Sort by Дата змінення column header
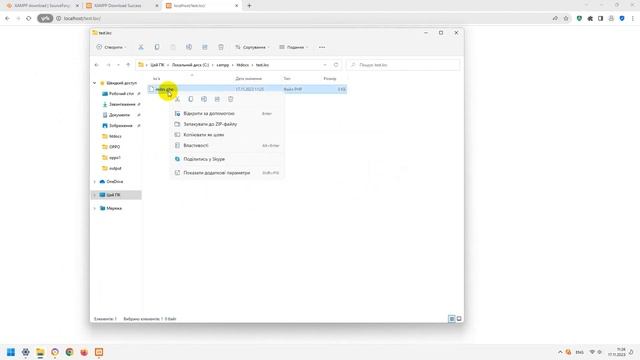640x360 pixels. click(249, 78)
